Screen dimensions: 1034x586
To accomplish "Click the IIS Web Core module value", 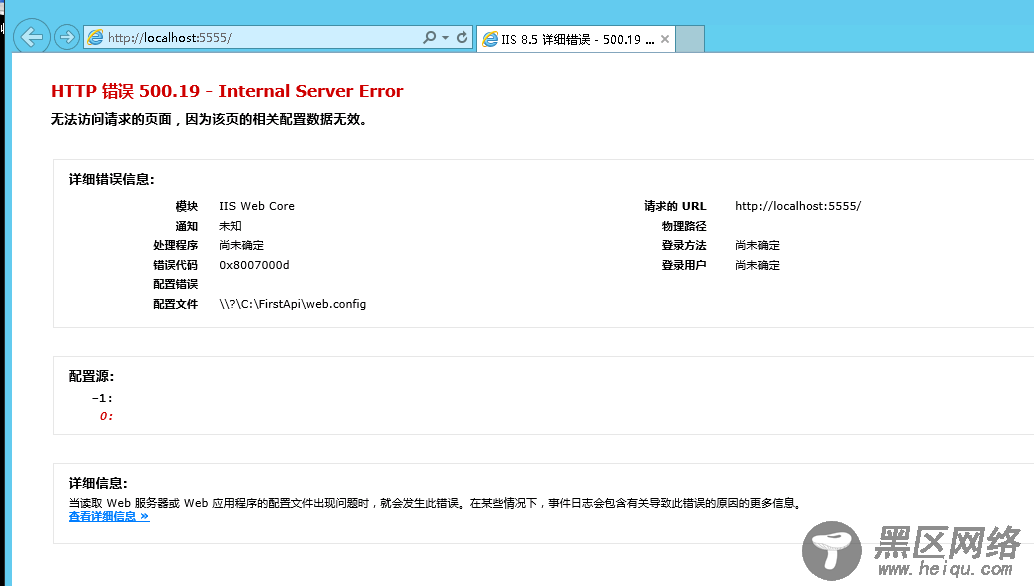I will [x=257, y=206].
